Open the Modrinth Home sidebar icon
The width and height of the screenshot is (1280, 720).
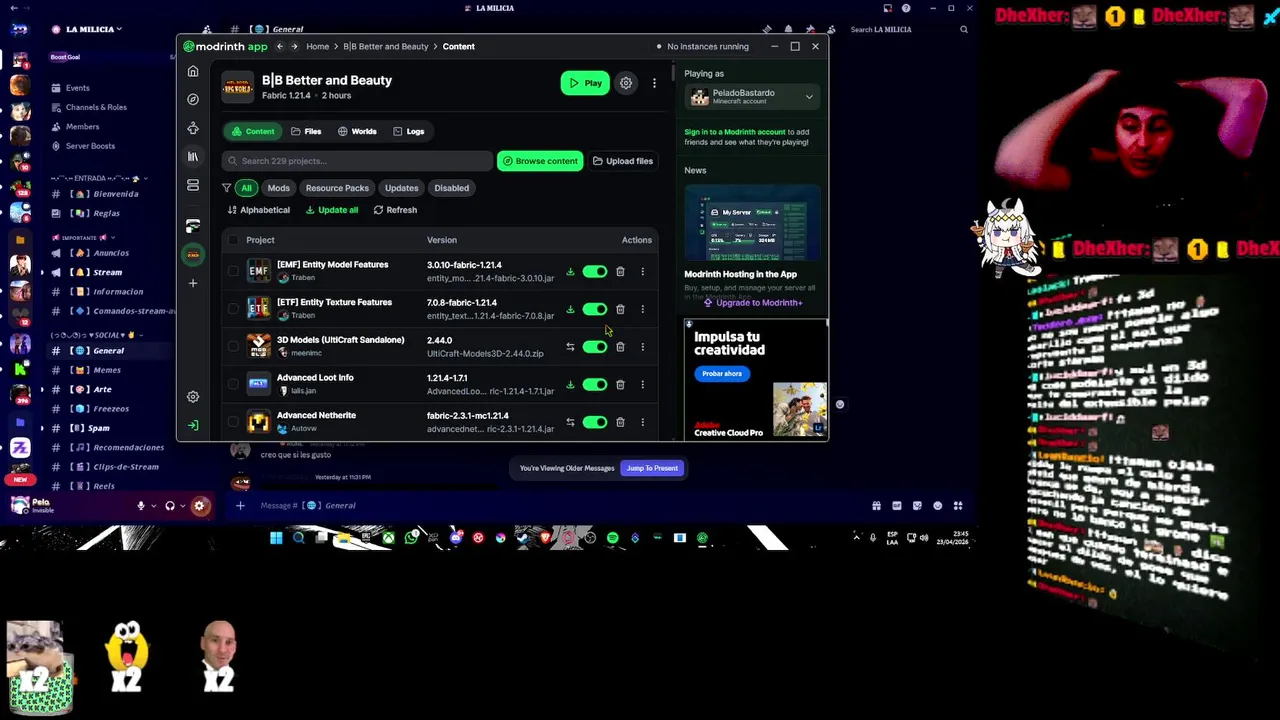pyautogui.click(x=193, y=71)
